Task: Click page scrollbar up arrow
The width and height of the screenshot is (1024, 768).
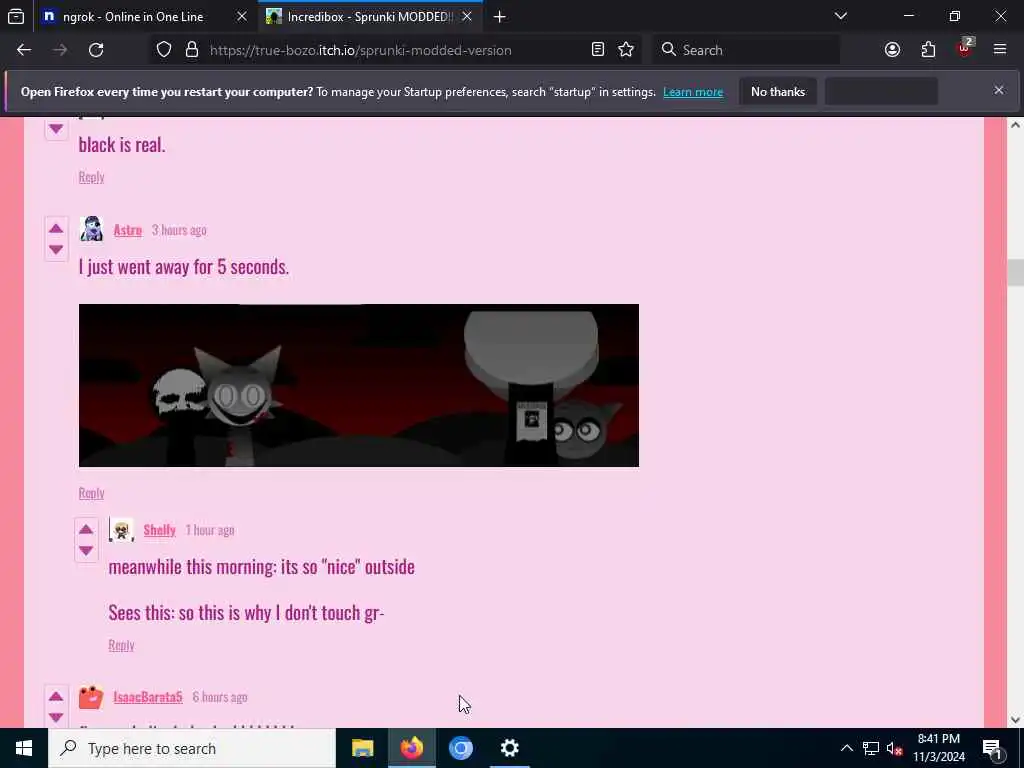Action: click(x=1015, y=125)
